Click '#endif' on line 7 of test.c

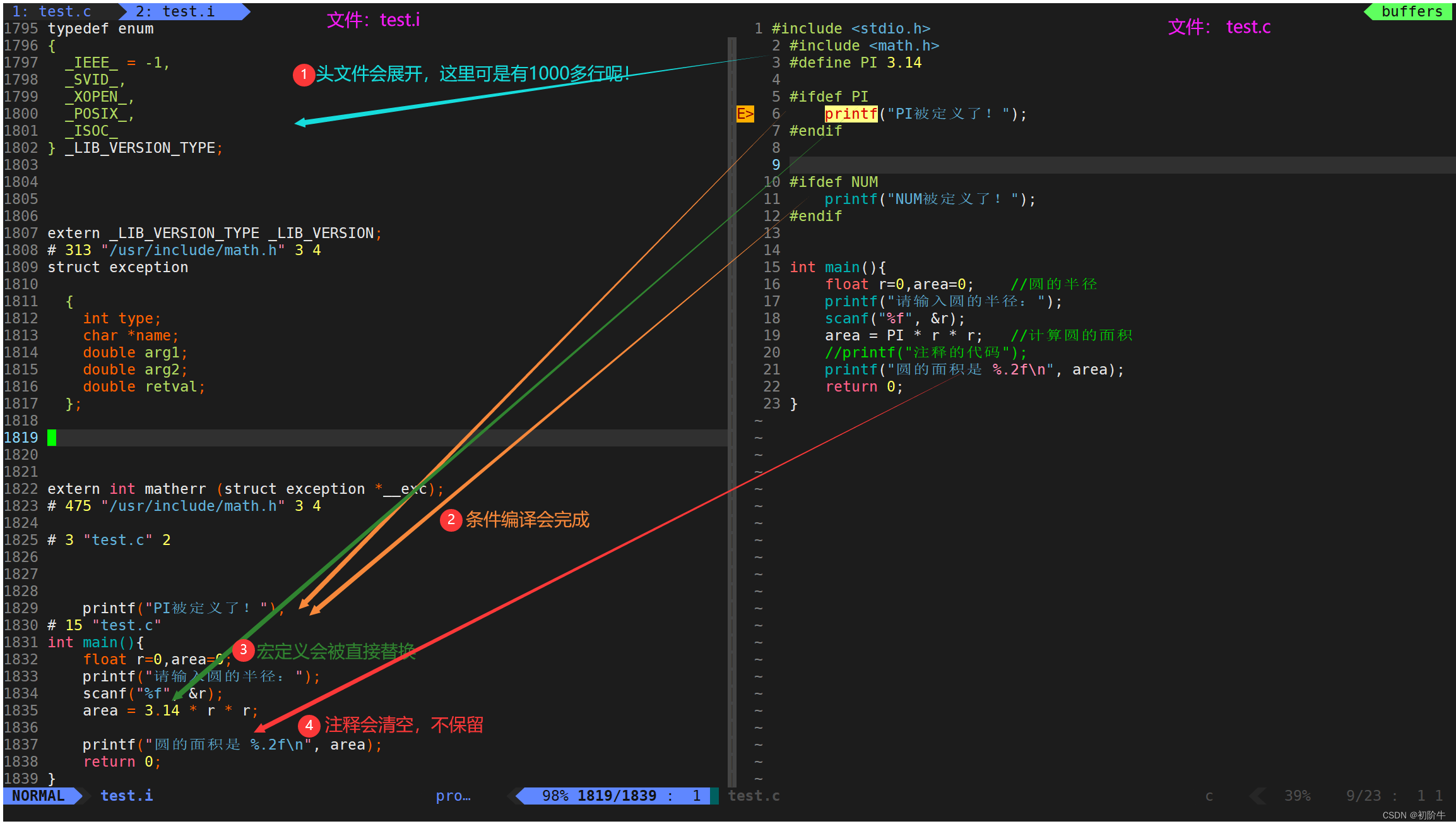coord(815,131)
